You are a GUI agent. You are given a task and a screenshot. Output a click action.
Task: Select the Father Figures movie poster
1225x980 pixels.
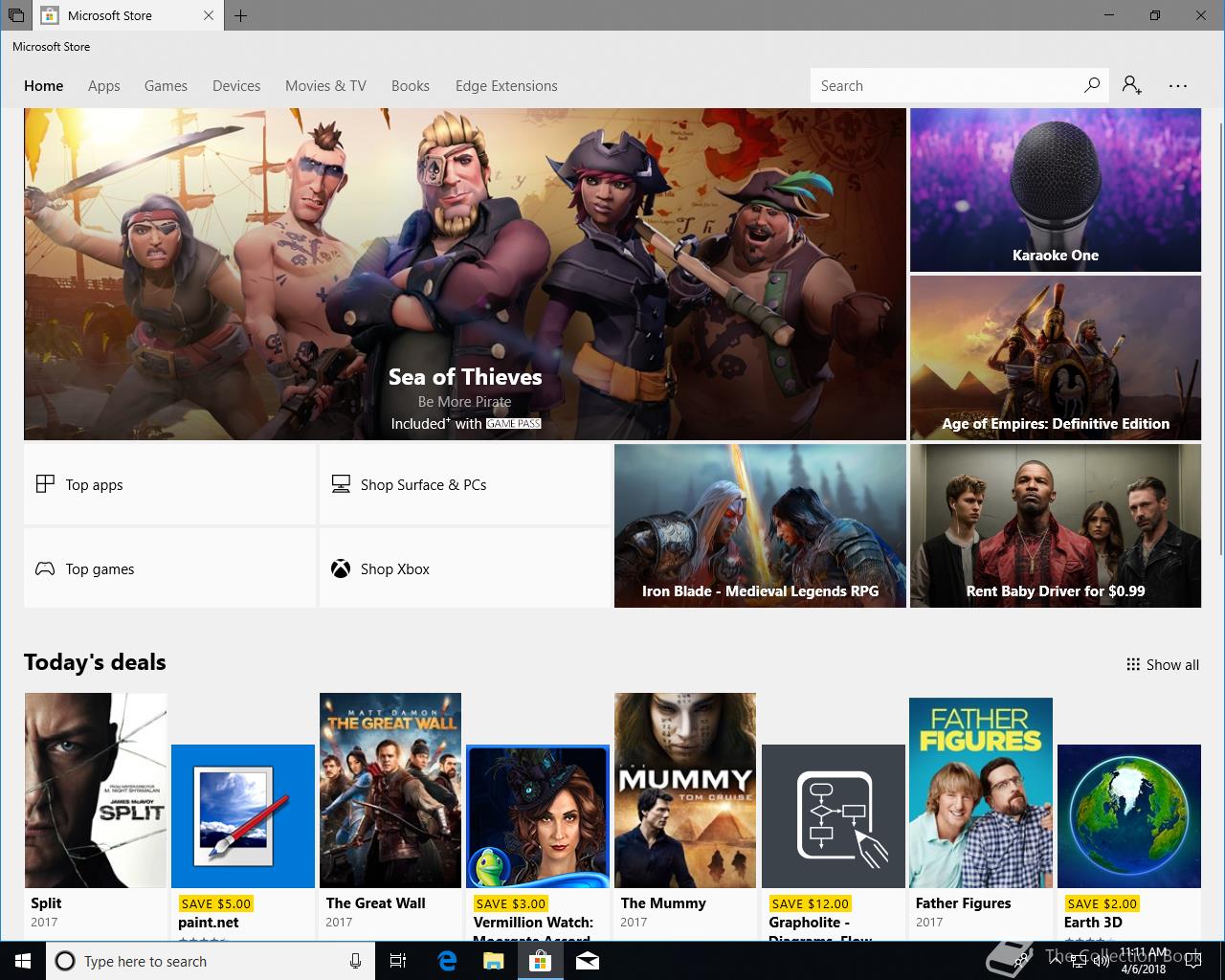[981, 792]
